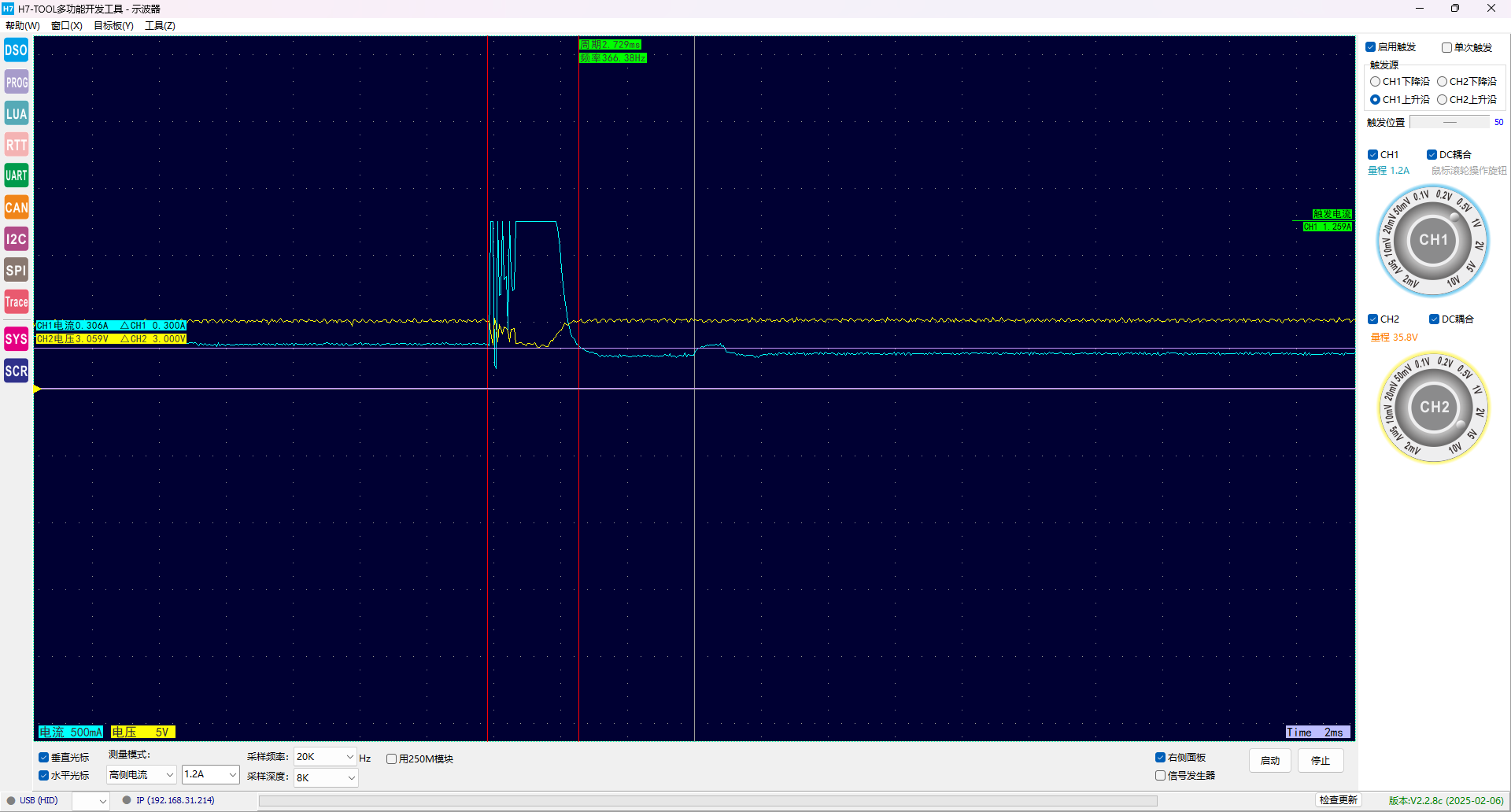Click the 触发电流 trigger current label
The height and width of the screenshot is (812, 1511).
pyautogui.click(x=1332, y=214)
